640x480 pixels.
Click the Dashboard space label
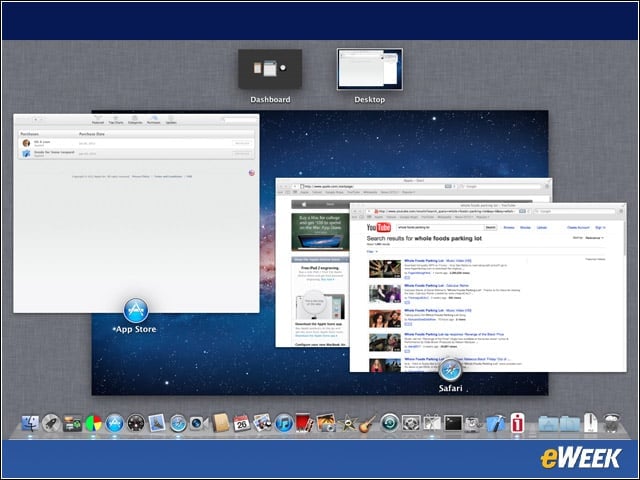[x=270, y=100]
